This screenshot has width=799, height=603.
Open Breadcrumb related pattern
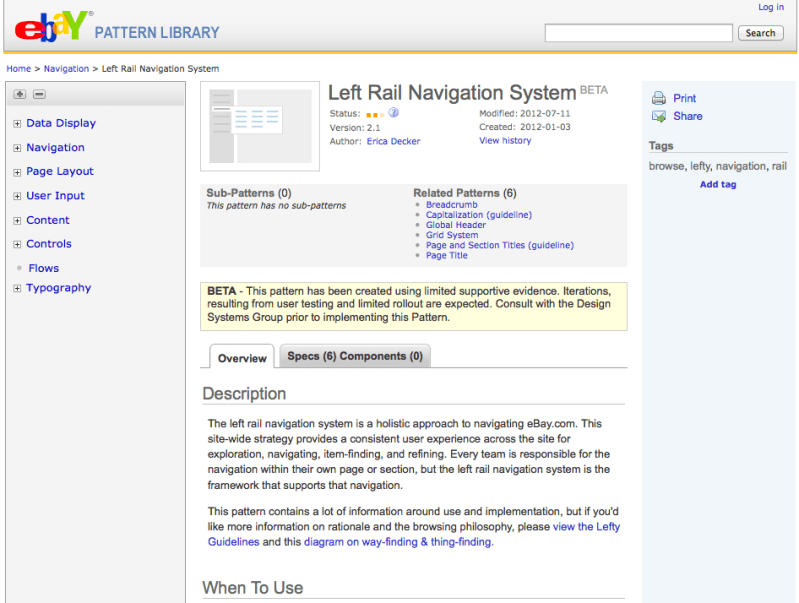[x=452, y=205]
